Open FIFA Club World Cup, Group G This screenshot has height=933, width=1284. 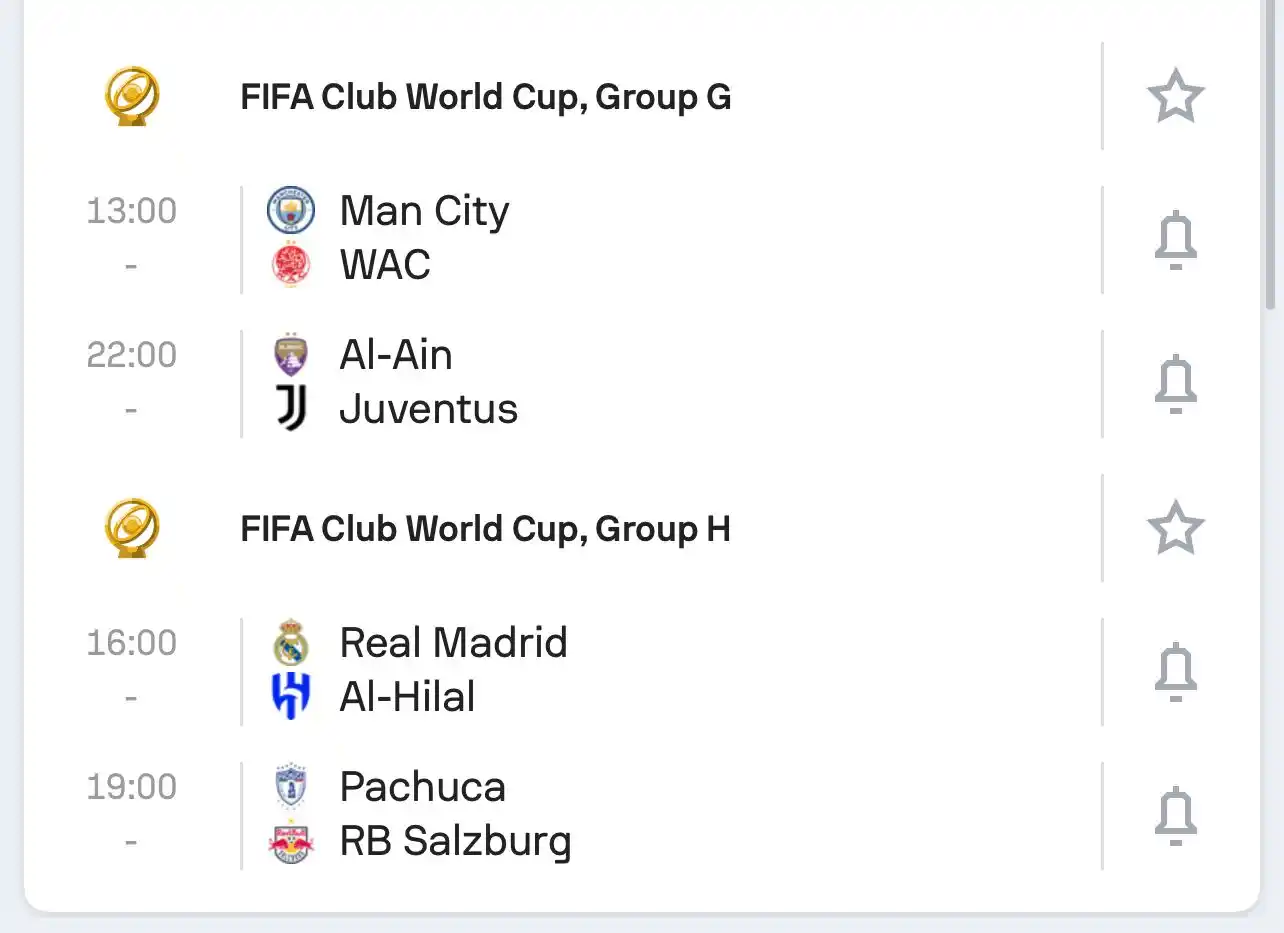[486, 97]
